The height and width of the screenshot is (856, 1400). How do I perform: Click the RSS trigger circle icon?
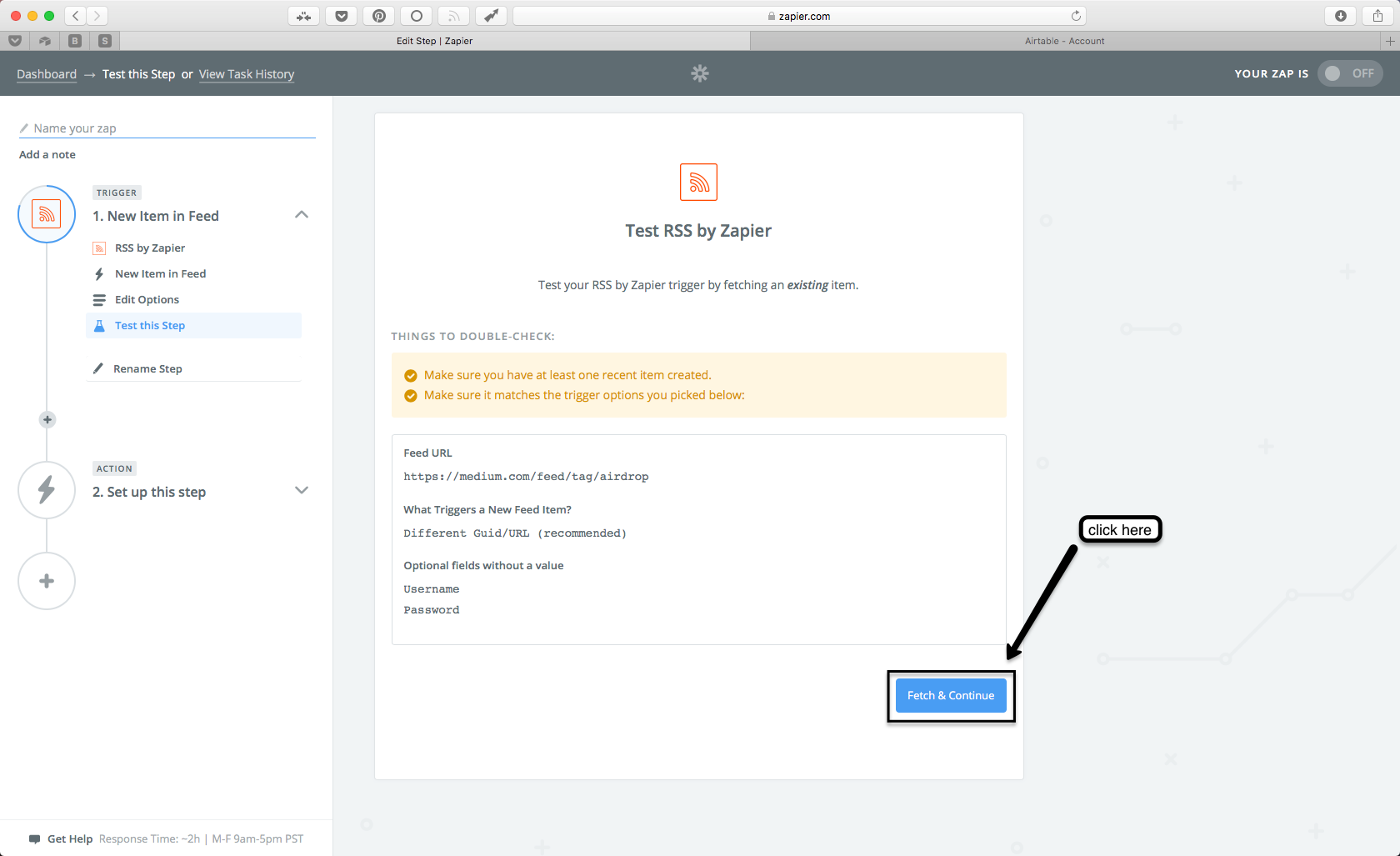tap(47, 214)
